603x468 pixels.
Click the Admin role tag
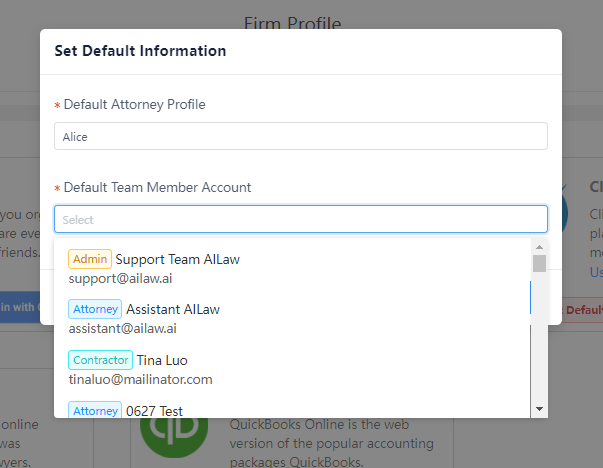(90, 259)
